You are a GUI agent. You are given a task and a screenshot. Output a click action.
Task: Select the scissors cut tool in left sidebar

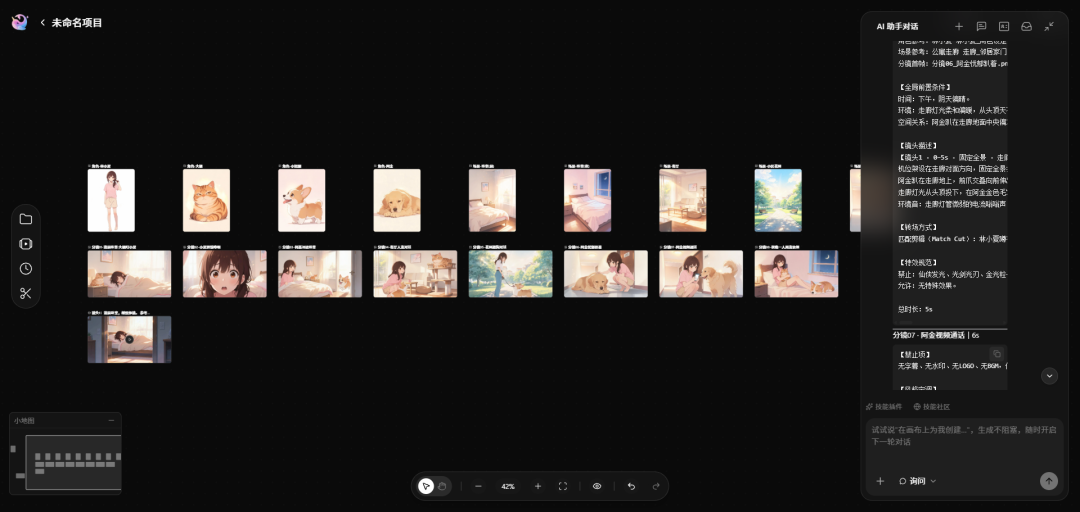point(25,294)
